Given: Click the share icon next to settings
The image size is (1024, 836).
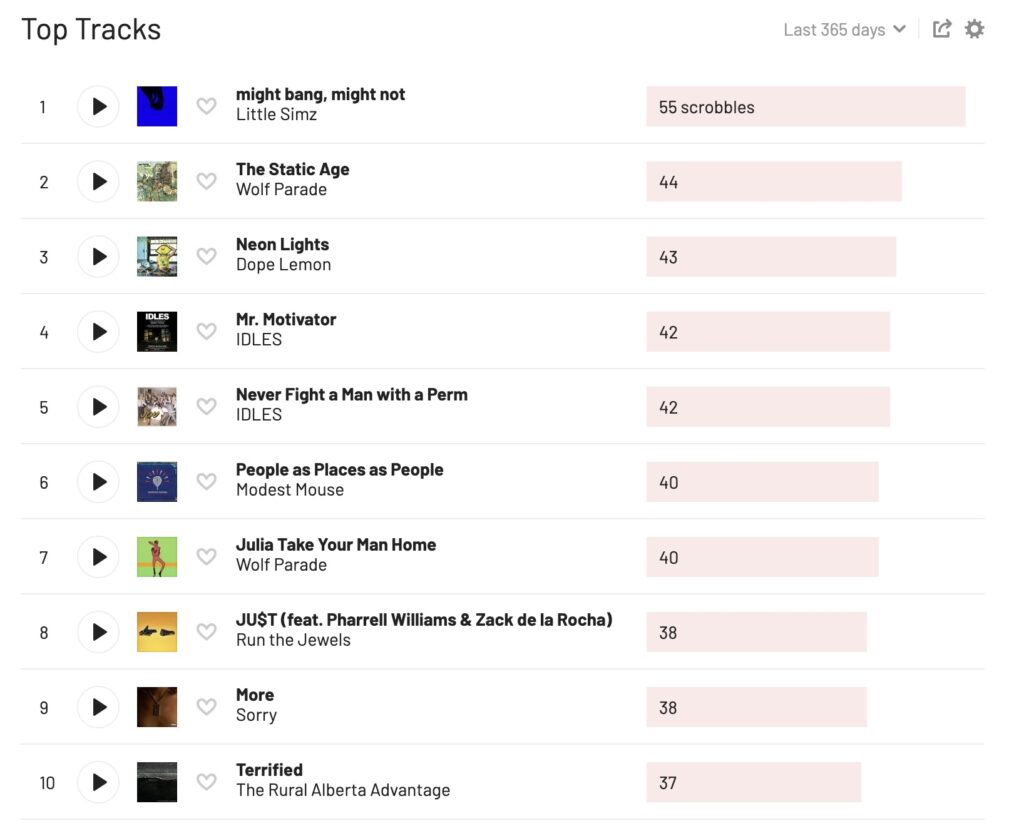Looking at the screenshot, I should click(x=942, y=29).
